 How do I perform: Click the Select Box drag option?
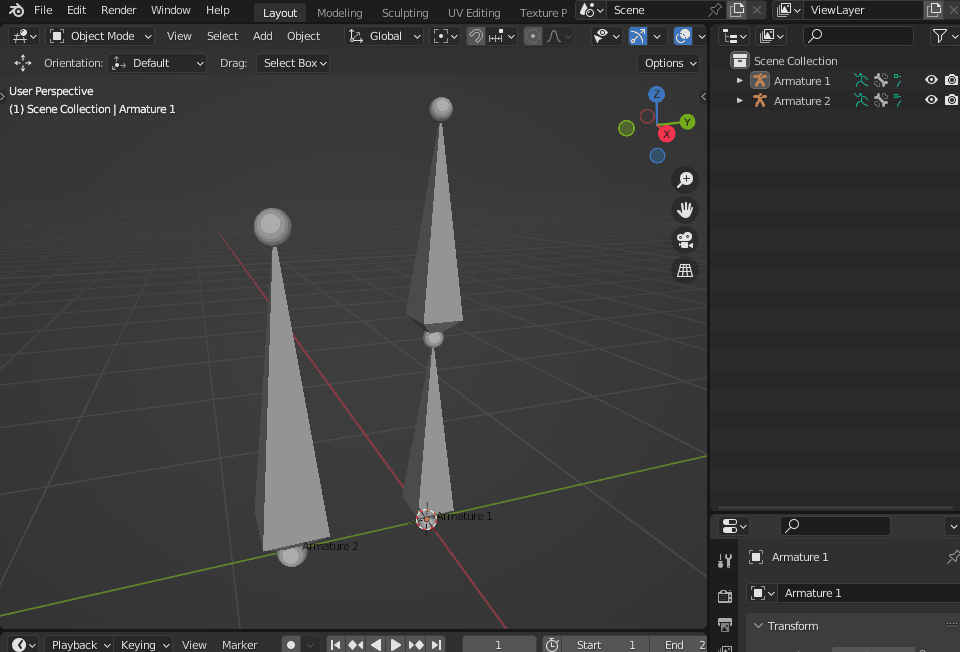[293, 62]
